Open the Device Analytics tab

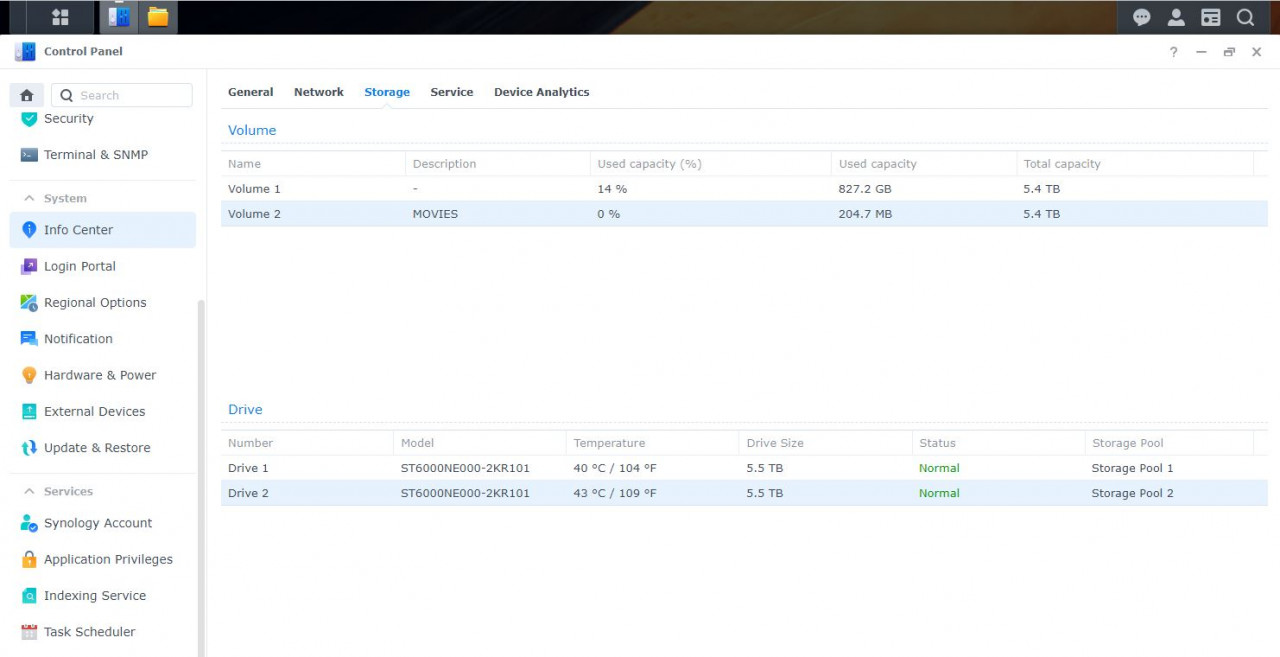pos(542,92)
